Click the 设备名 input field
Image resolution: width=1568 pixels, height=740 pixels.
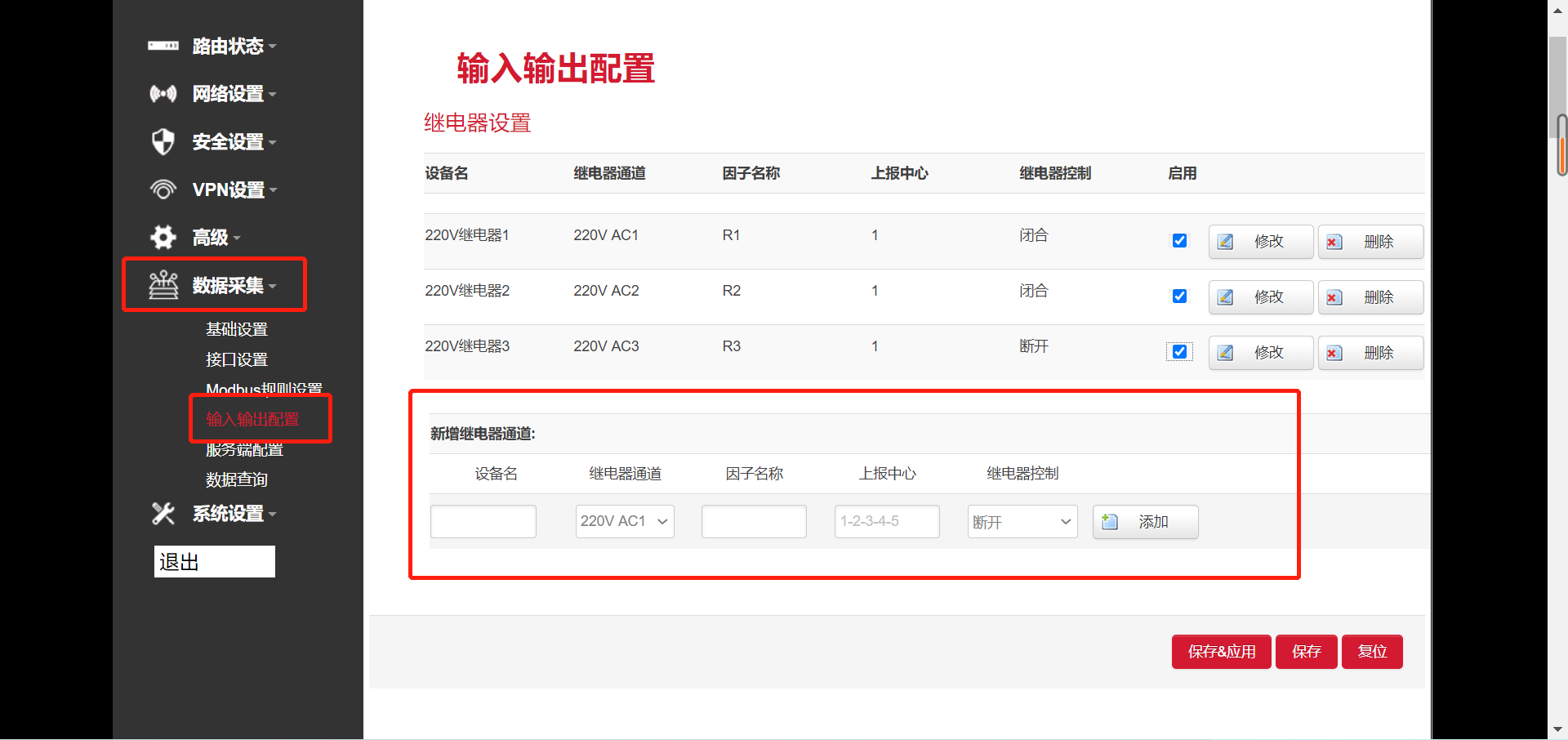[483, 521]
